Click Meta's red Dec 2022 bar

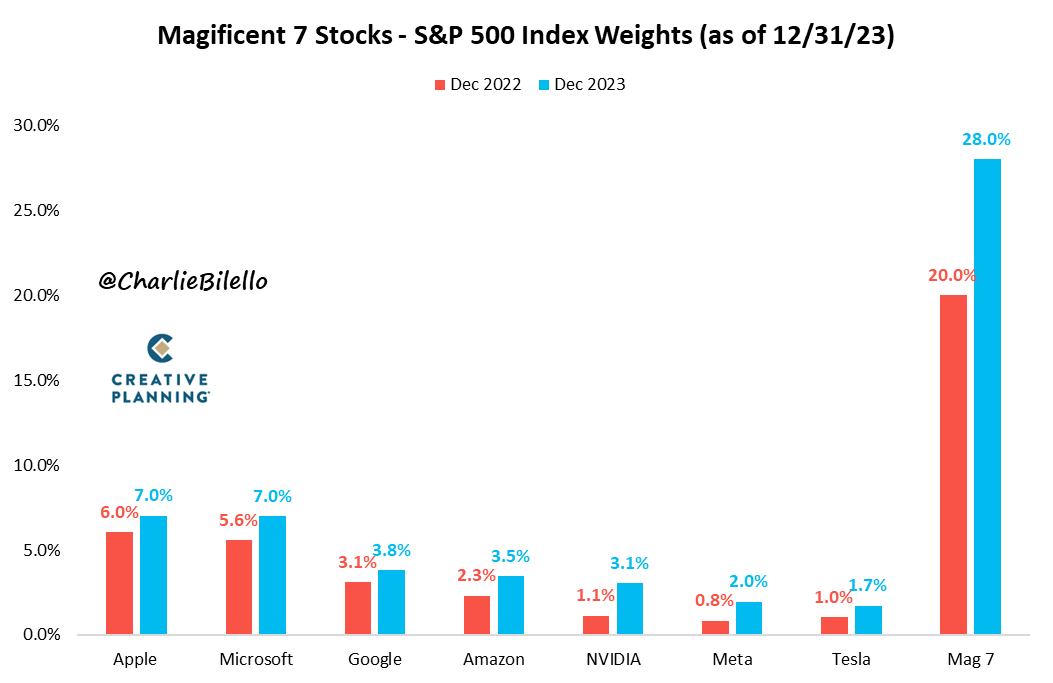point(714,627)
